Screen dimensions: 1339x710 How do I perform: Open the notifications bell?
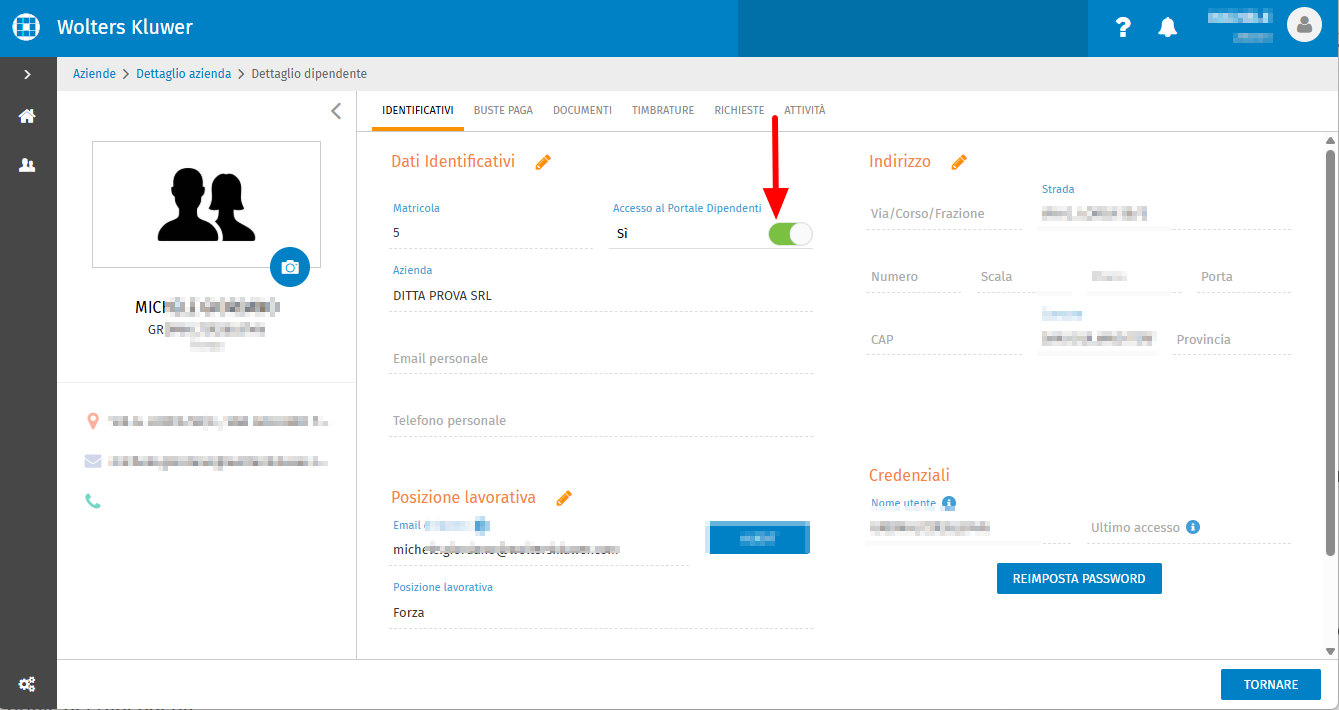click(x=1167, y=28)
